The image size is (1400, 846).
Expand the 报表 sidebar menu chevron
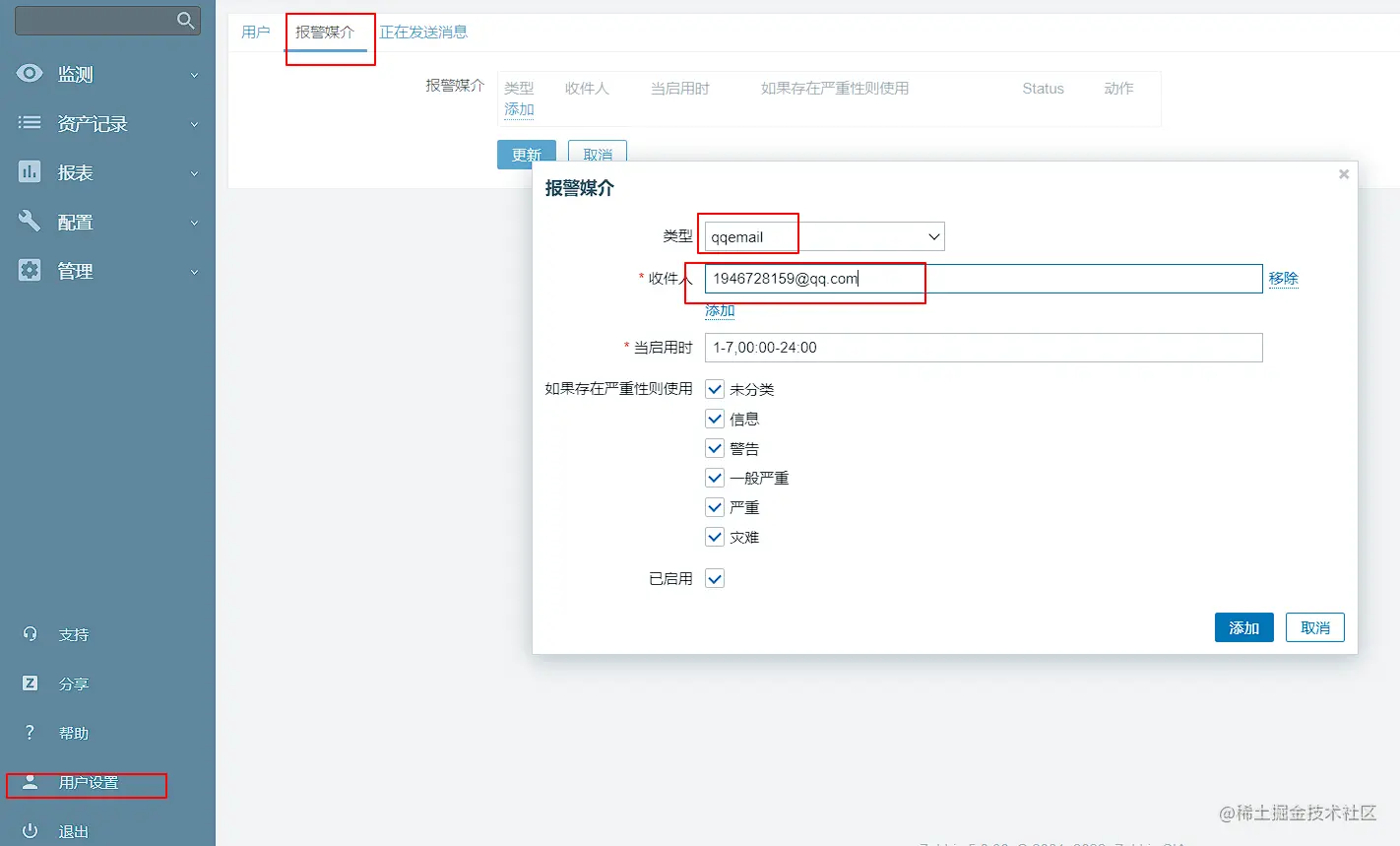194,173
